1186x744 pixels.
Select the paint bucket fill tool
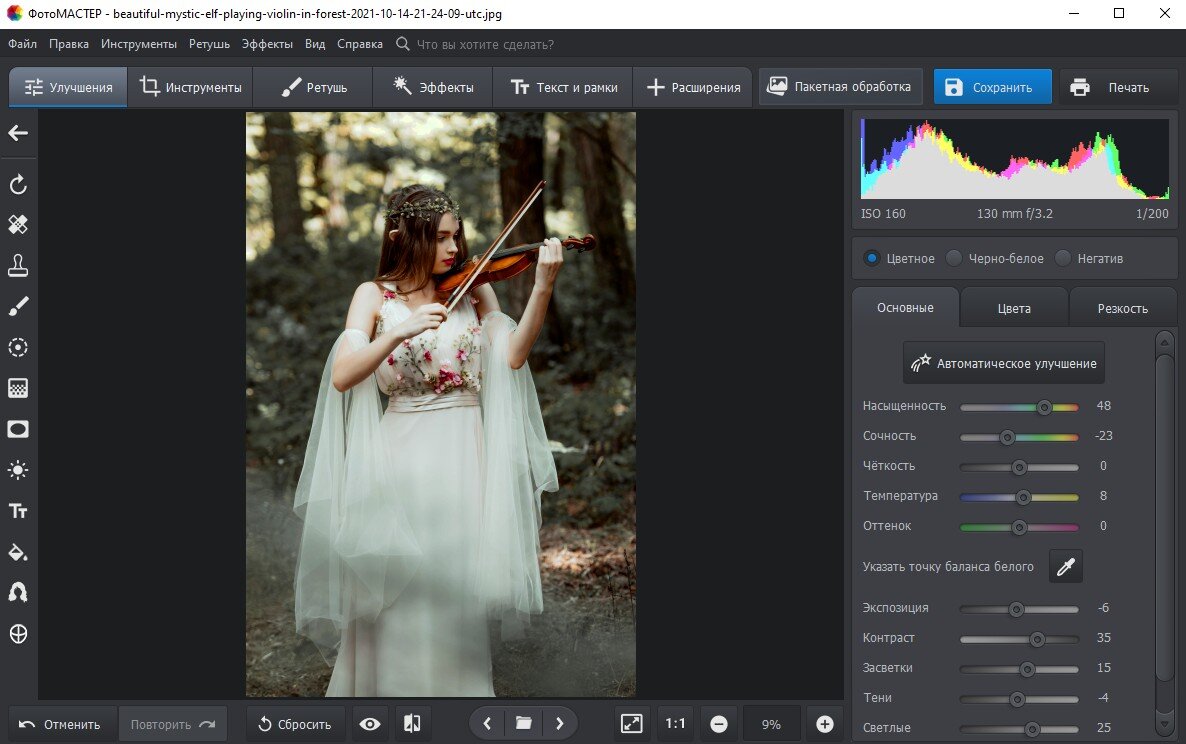click(x=18, y=552)
